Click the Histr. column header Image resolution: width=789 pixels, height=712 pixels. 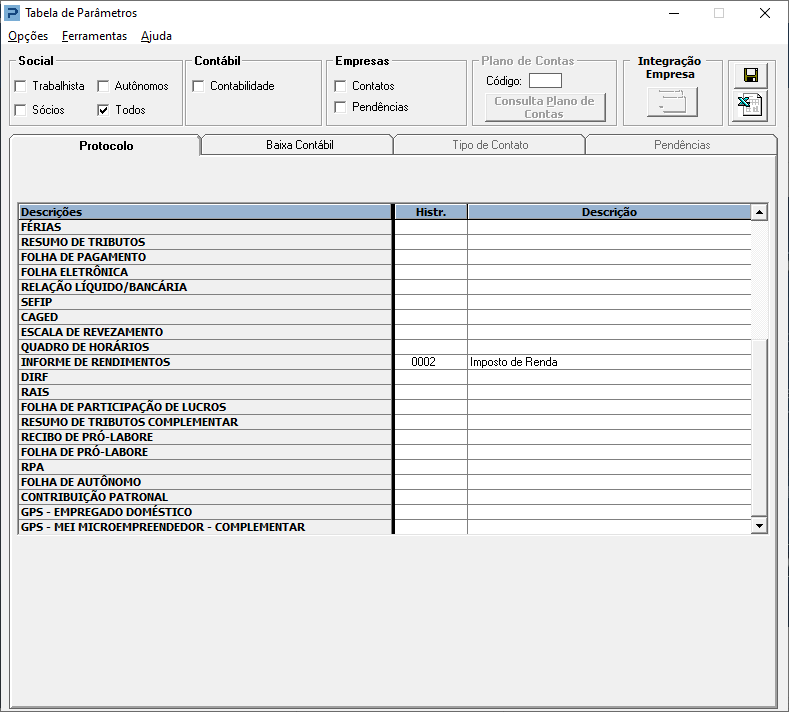tap(431, 212)
